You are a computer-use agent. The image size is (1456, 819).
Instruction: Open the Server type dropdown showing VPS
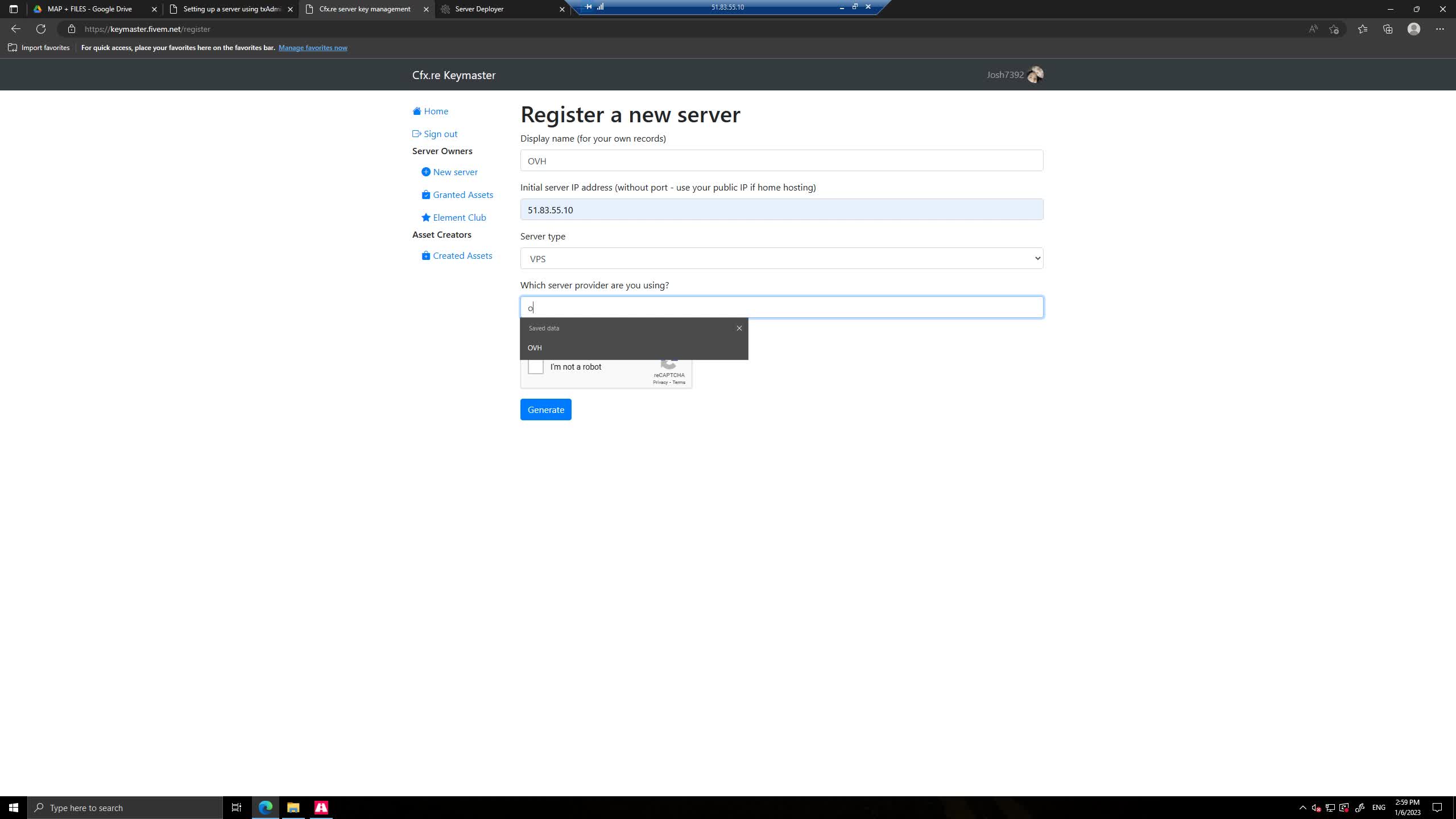pos(781,258)
